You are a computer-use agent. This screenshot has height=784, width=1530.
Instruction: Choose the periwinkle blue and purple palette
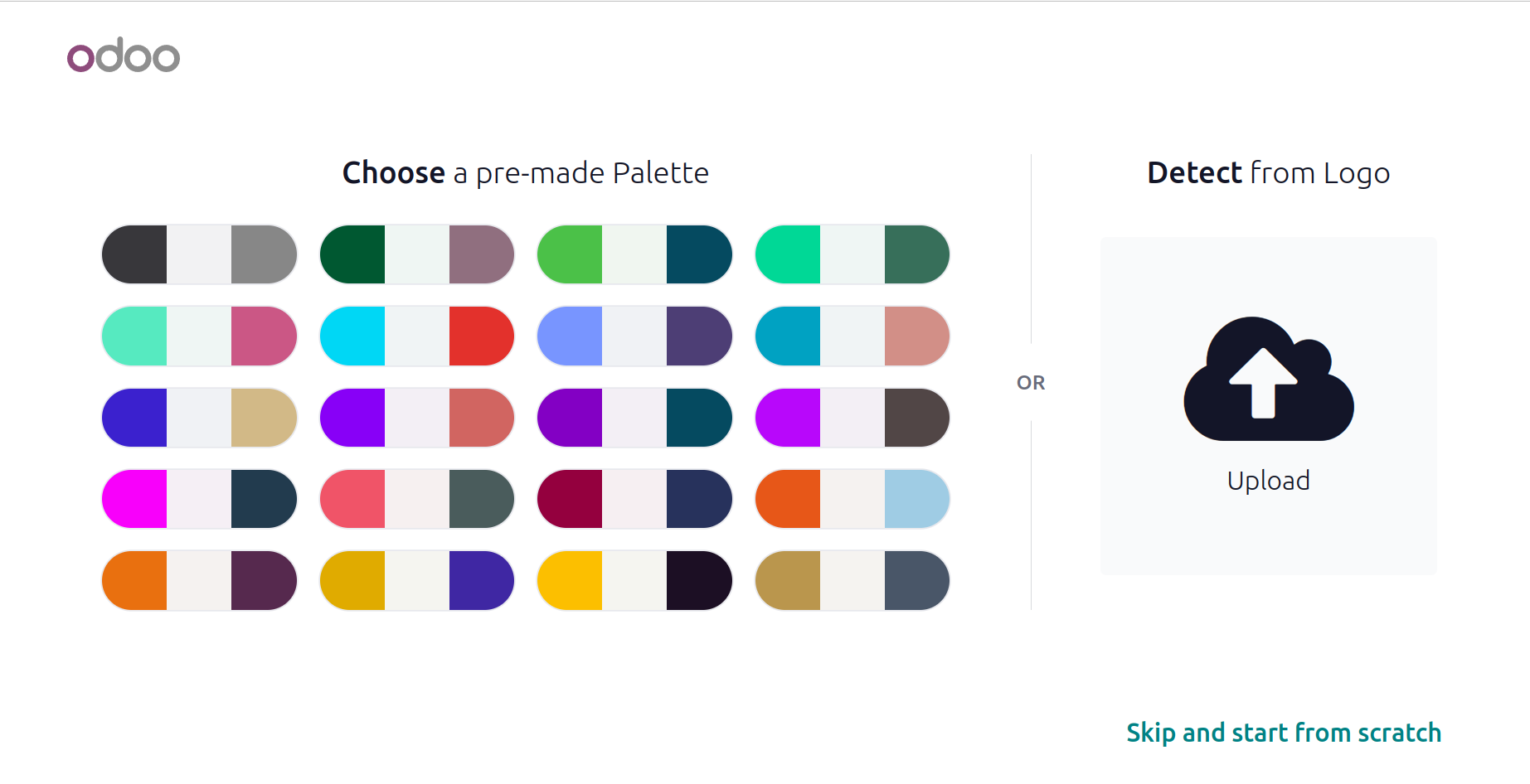coord(635,336)
